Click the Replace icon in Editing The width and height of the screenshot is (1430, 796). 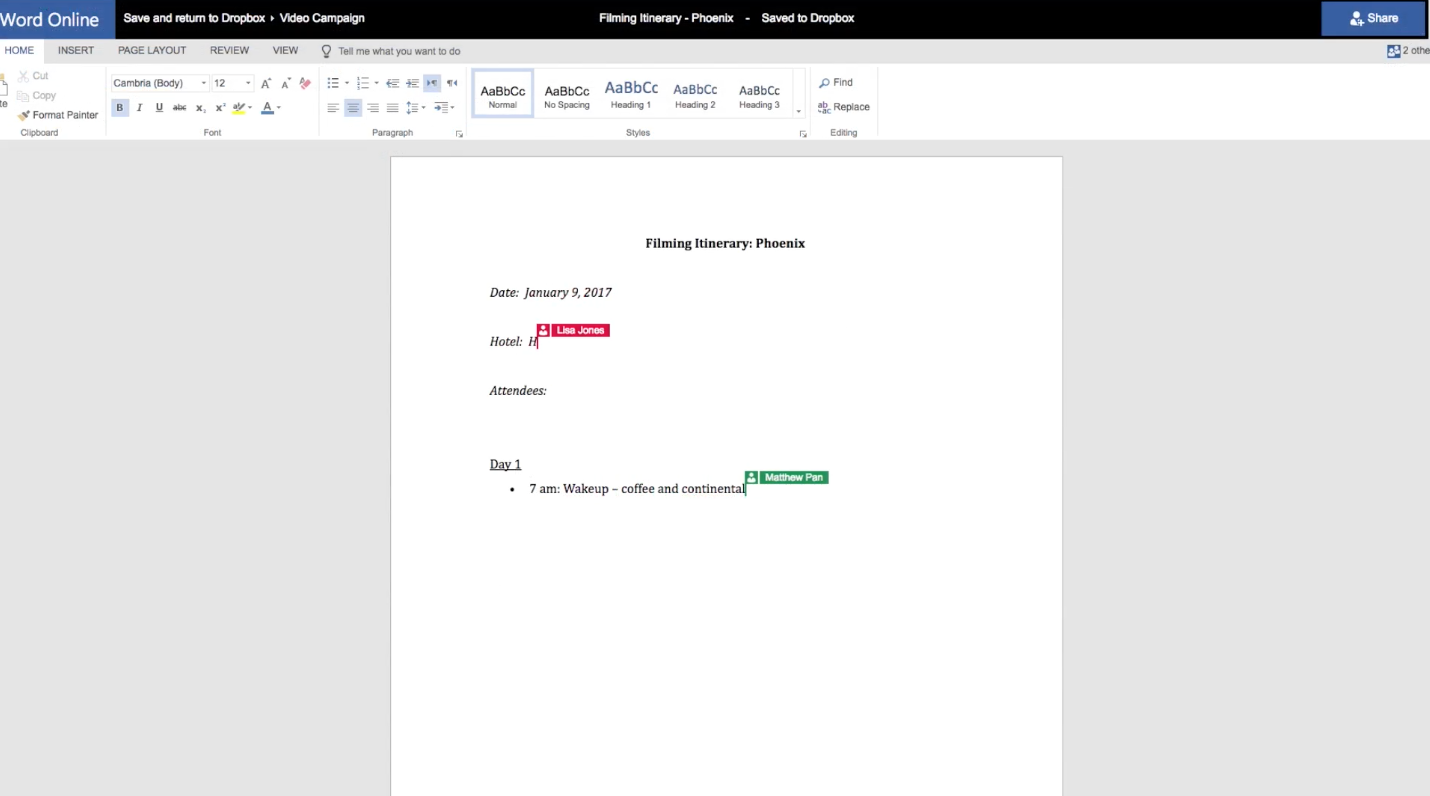pyautogui.click(x=843, y=107)
